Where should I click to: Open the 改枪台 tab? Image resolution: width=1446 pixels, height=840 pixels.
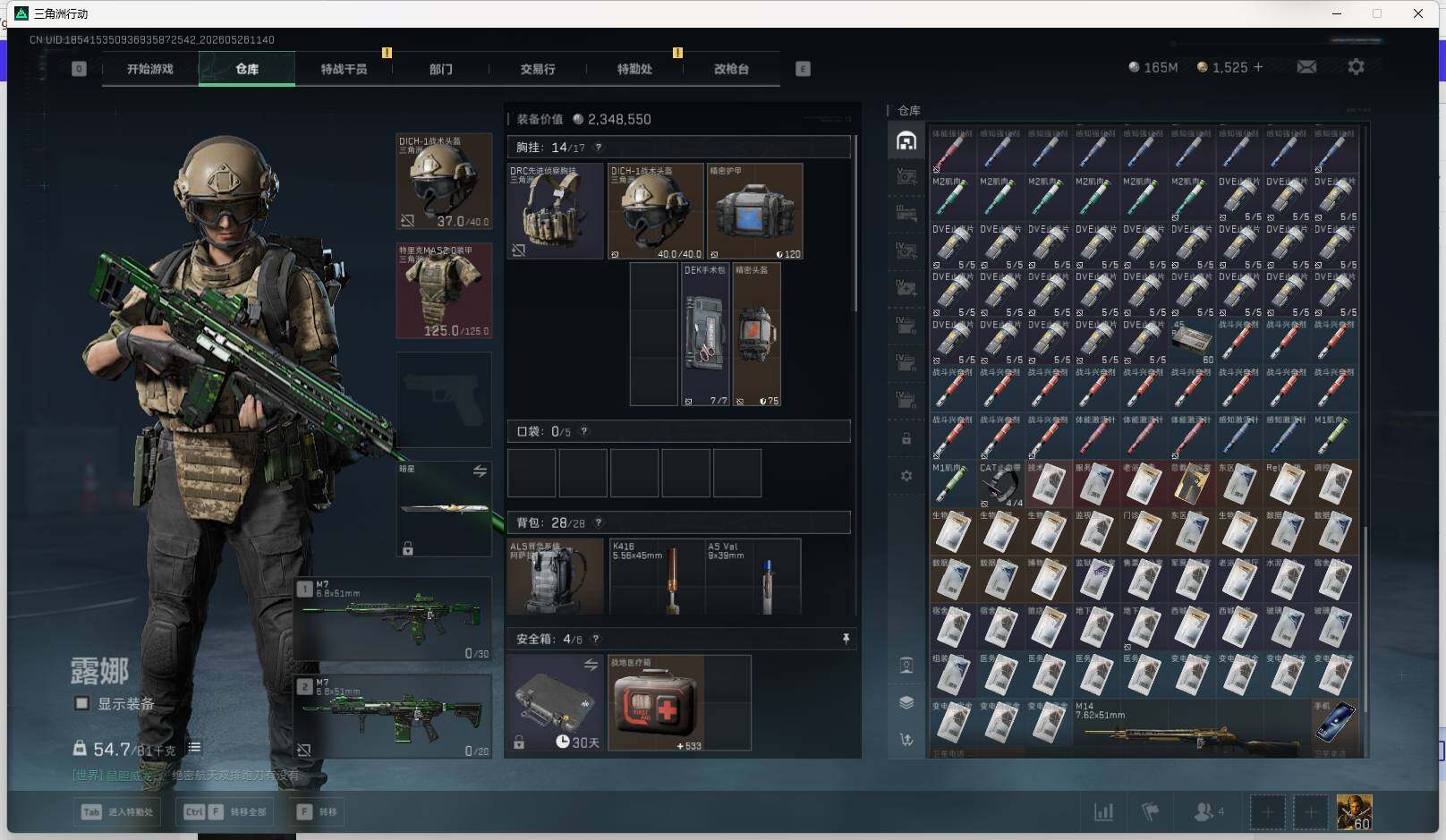(x=731, y=69)
